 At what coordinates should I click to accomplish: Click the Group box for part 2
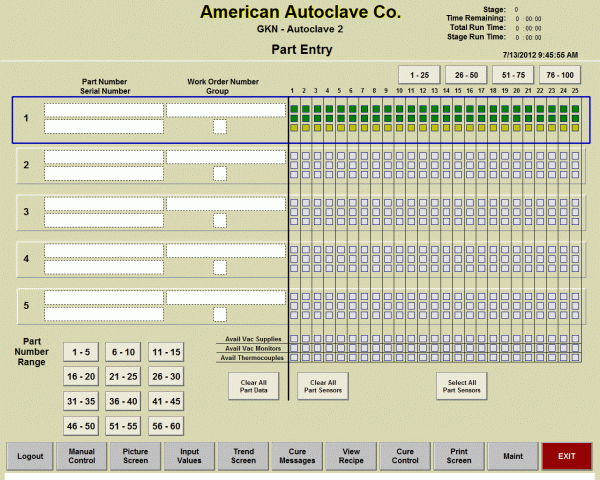[x=219, y=173]
